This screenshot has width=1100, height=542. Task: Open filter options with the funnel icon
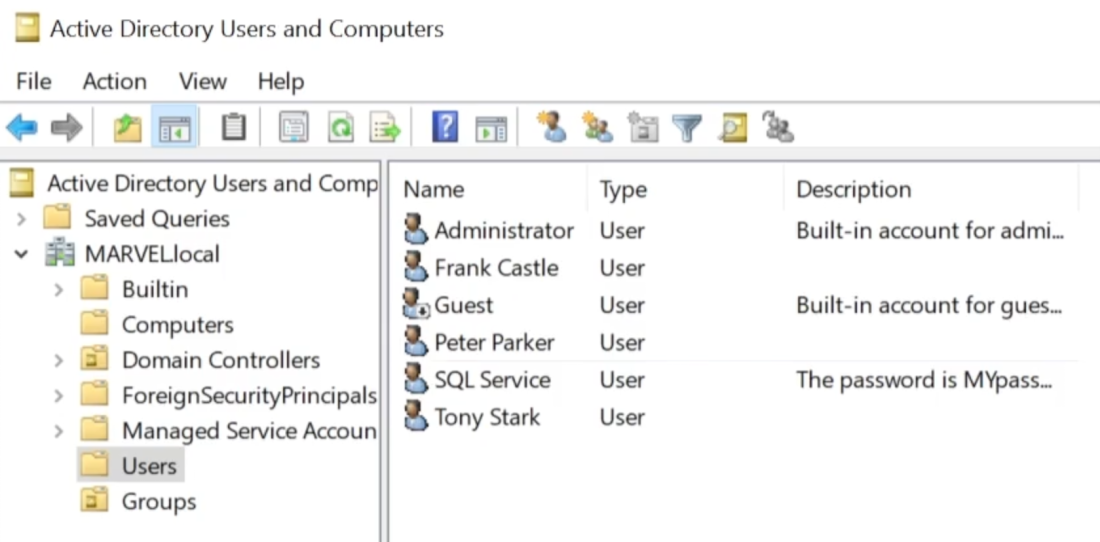(687, 128)
